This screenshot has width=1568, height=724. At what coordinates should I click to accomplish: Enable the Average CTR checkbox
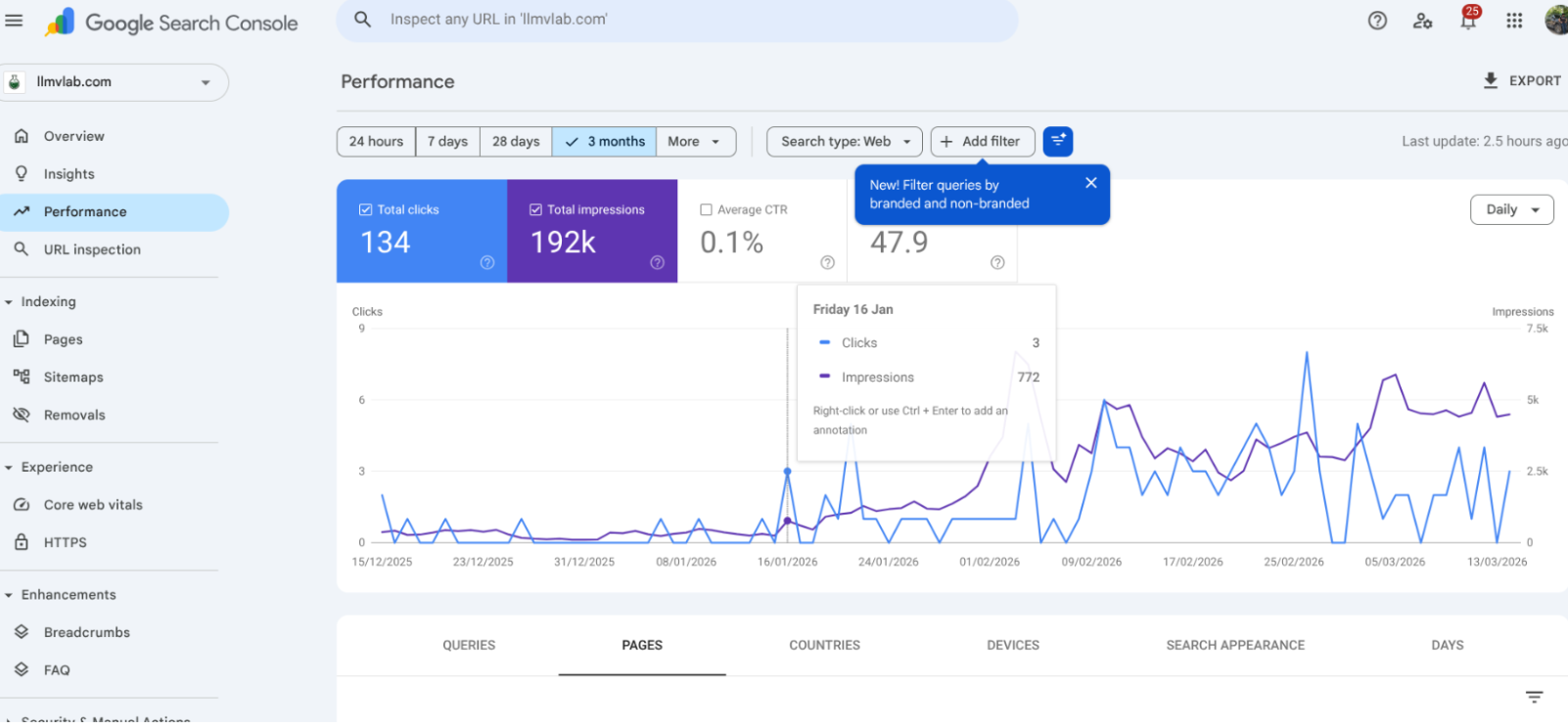(x=706, y=209)
